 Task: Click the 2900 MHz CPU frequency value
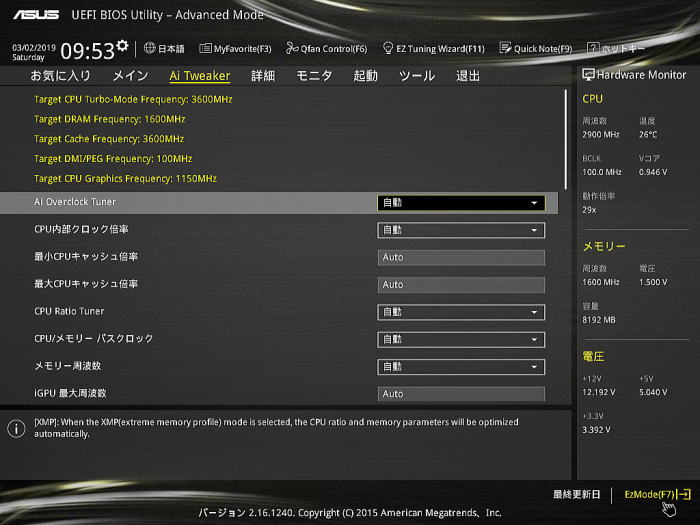pos(601,134)
